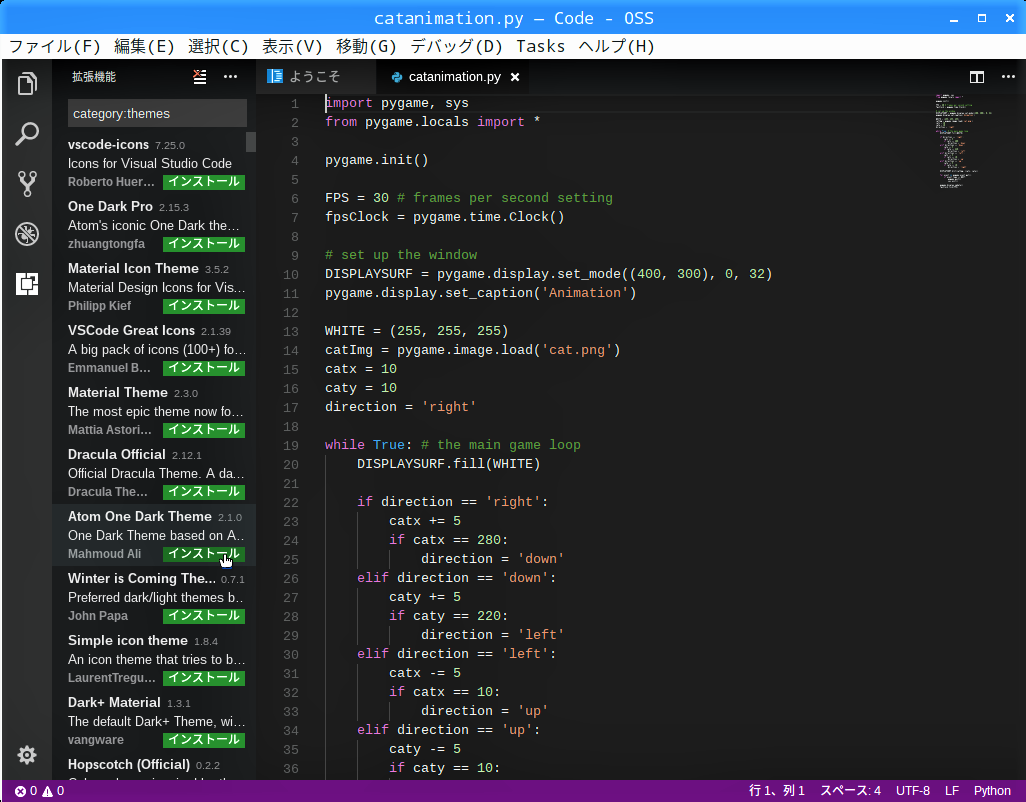Select the catanimation.py editor tab
The height and width of the screenshot is (802, 1026).
[x=454, y=77]
